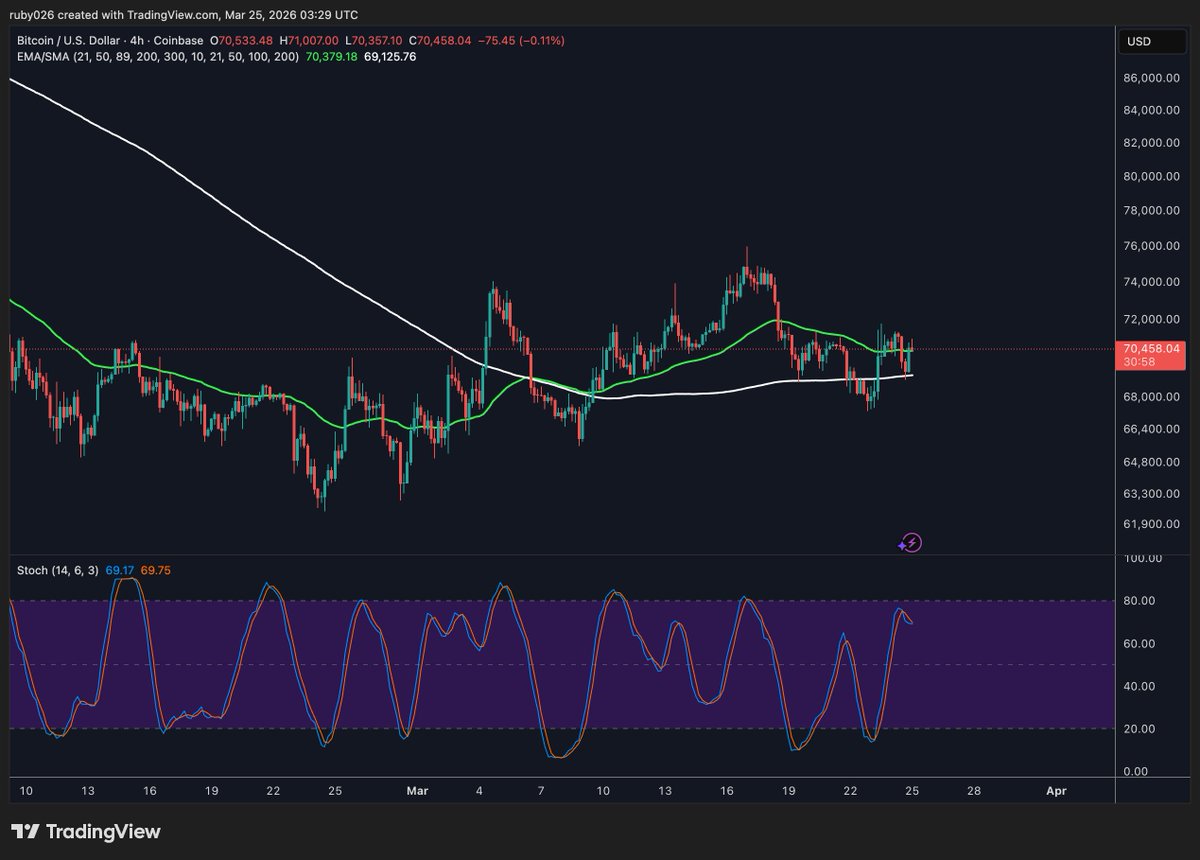Click the Apr label on time axis
This screenshot has height=860, width=1200.
(1056, 790)
